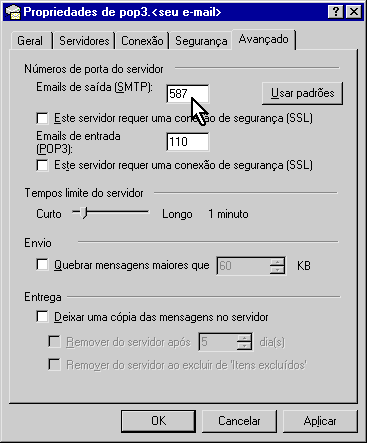This screenshot has width=367, height=443.
Task: Tick Deixar uma cópia das mensagens no servidor
Action: coord(42,317)
